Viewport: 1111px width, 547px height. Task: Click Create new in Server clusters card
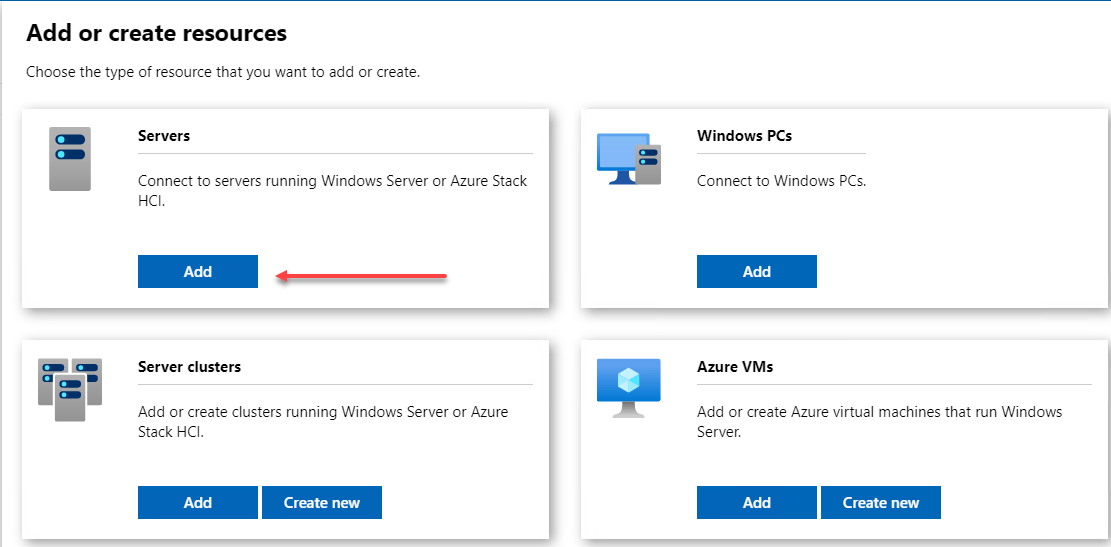[x=322, y=502]
